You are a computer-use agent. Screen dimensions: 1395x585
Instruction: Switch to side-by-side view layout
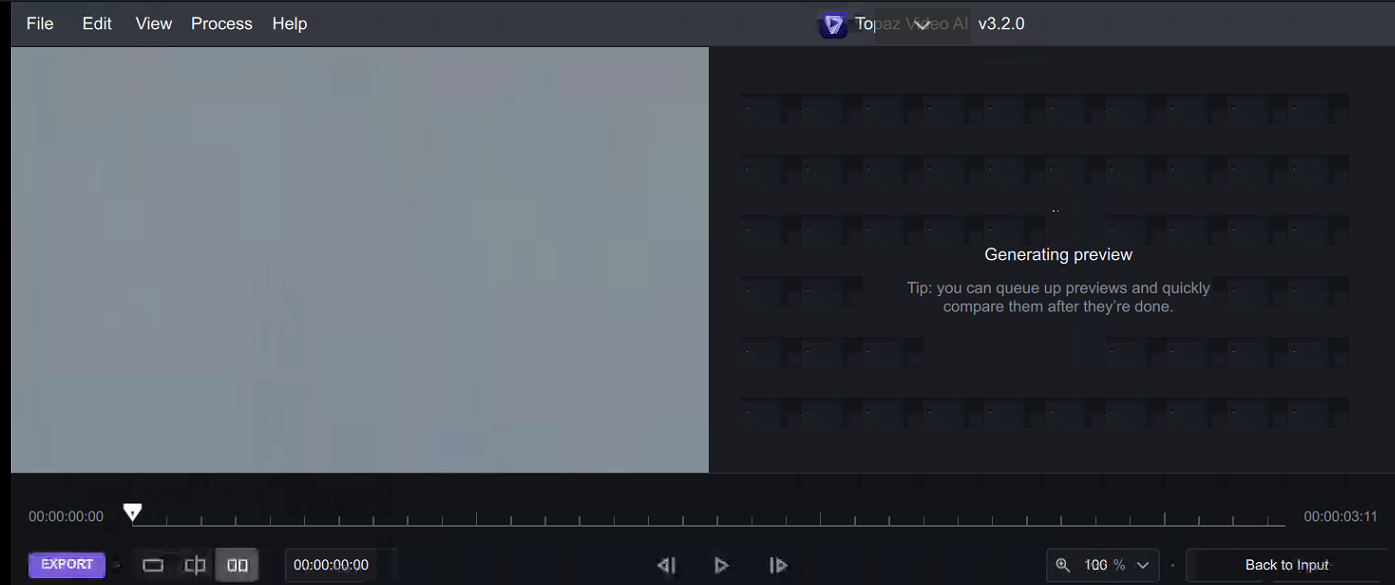pyautogui.click(x=237, y=565)
